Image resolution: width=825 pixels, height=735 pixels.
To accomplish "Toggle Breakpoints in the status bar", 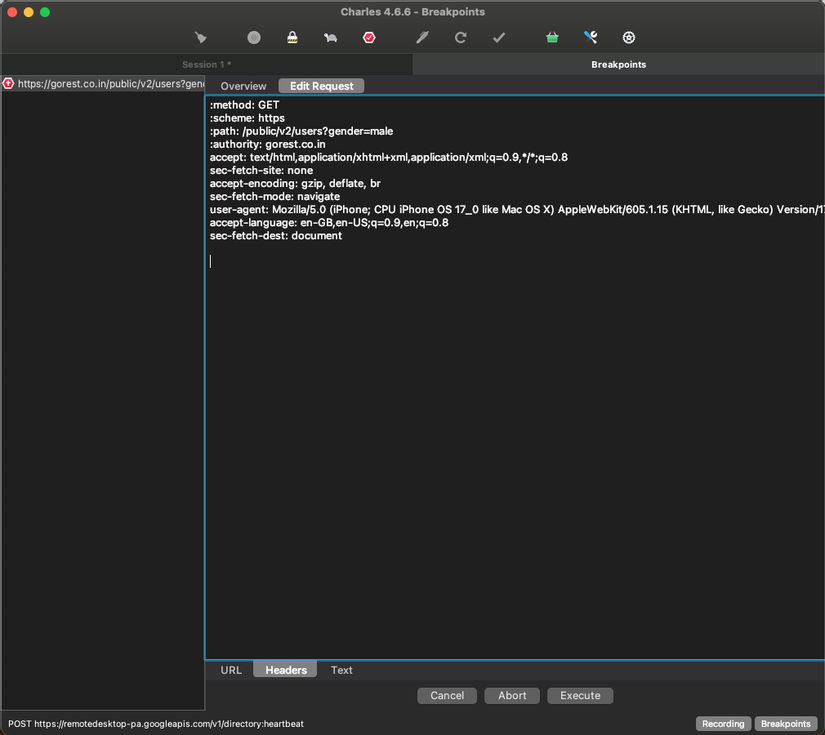I will point(786,723).
